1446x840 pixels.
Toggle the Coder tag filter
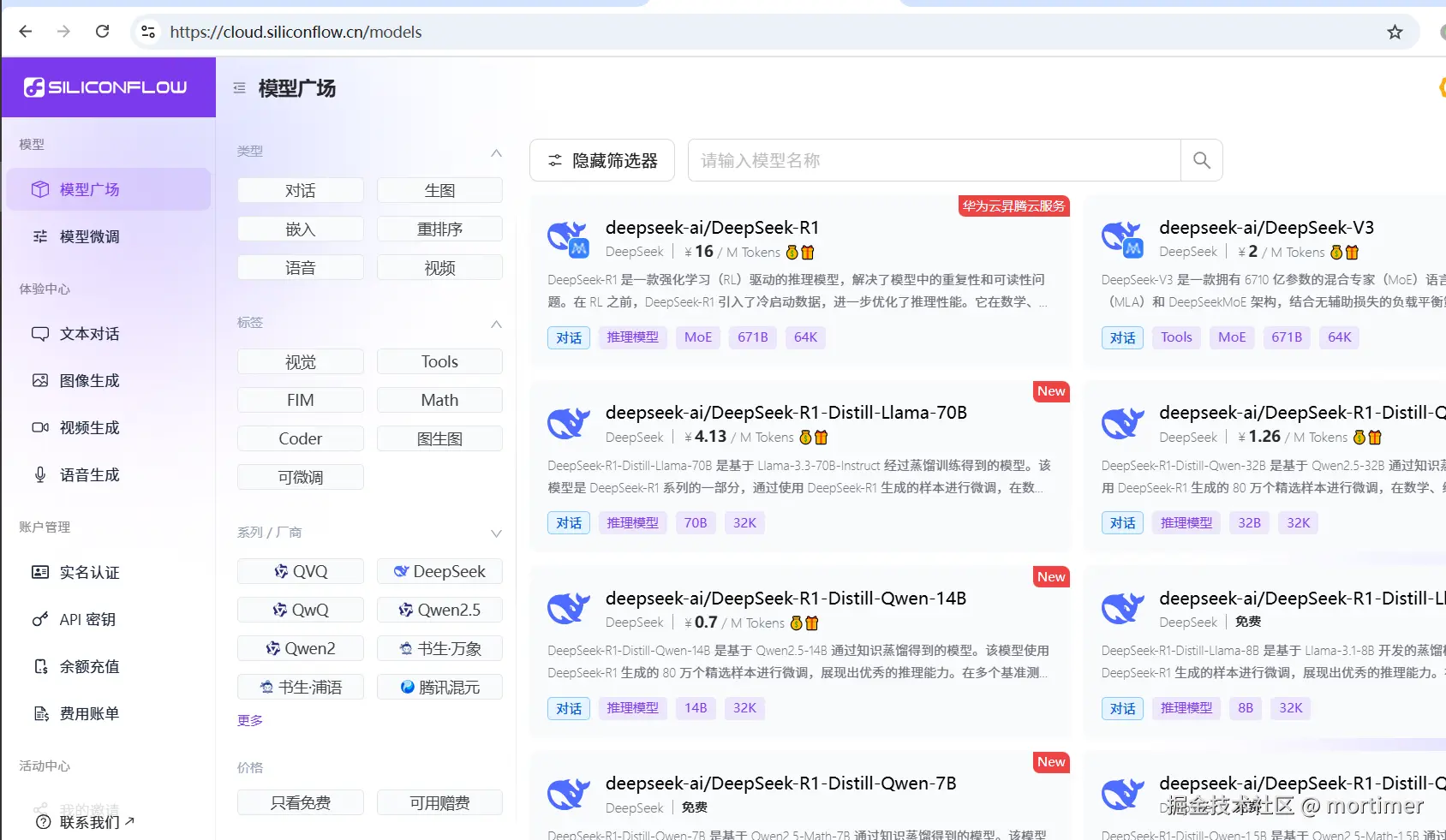tap(301, 438)
